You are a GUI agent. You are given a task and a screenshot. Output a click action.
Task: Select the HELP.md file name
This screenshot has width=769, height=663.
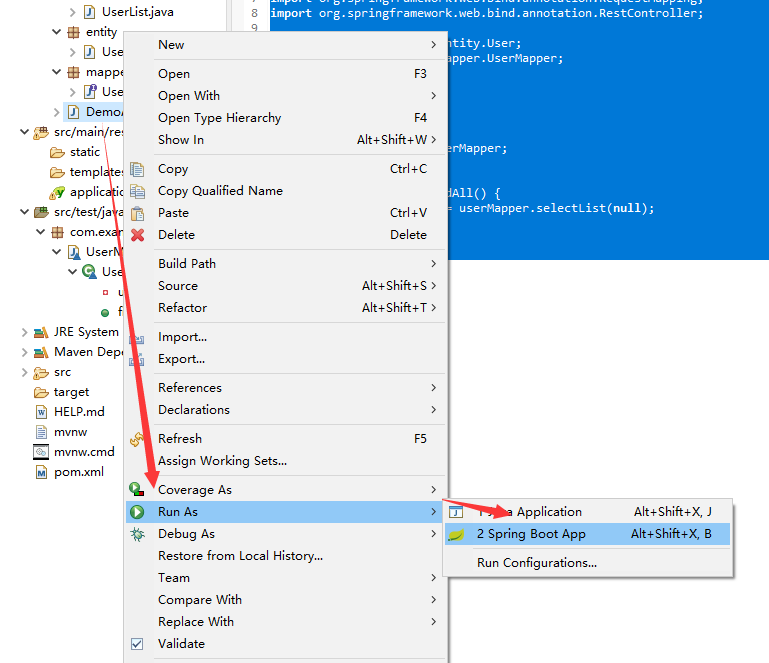click(79, 412)
